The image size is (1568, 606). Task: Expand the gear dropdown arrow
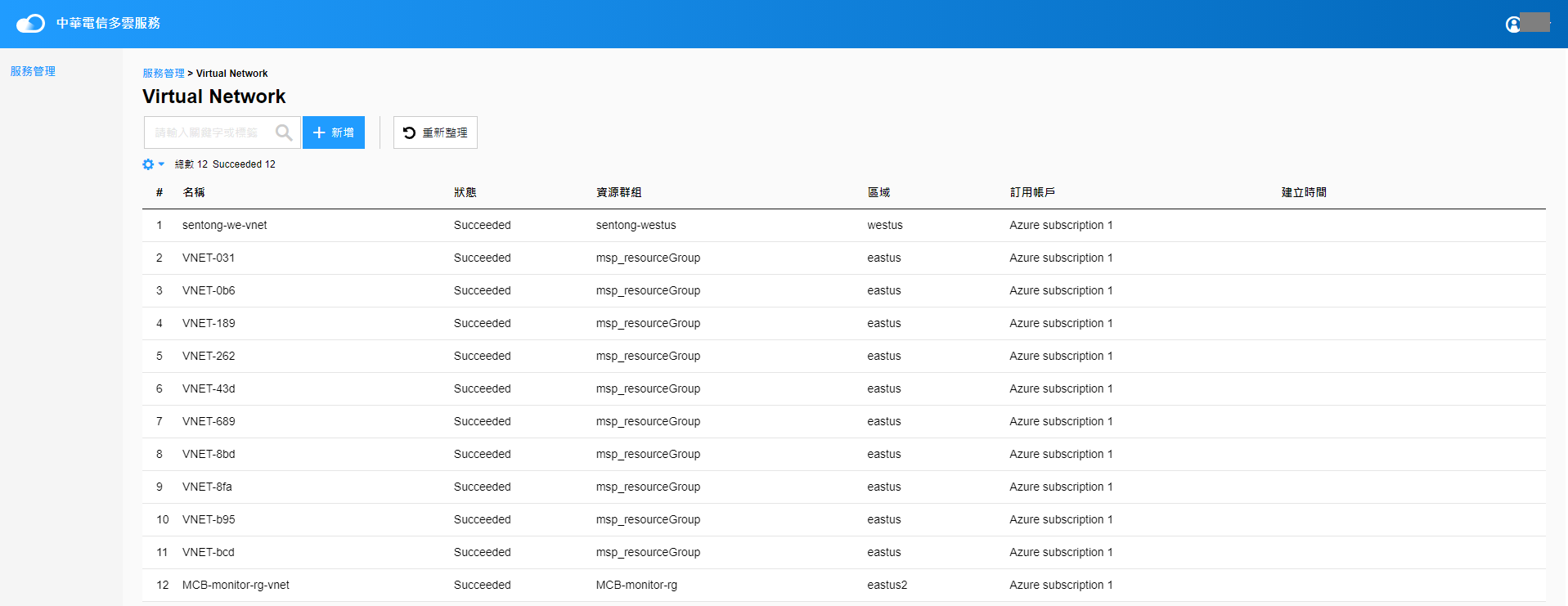click(x=161, y=164)
